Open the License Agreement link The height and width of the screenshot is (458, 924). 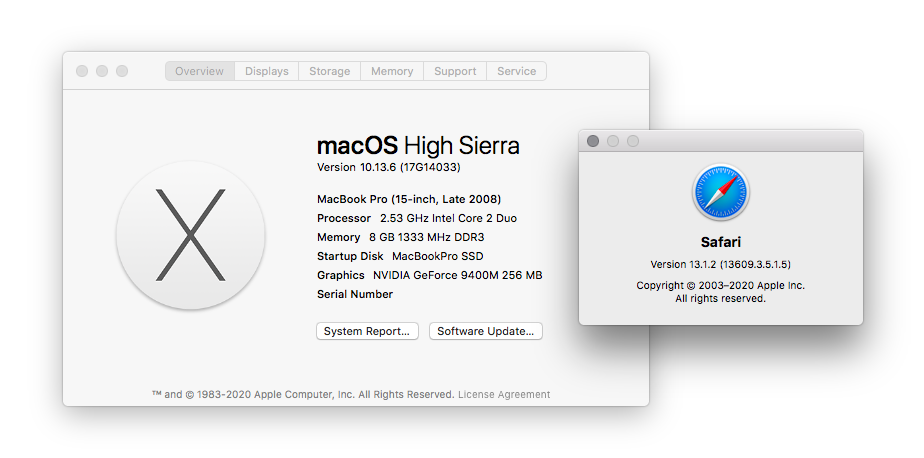[504, 394]
